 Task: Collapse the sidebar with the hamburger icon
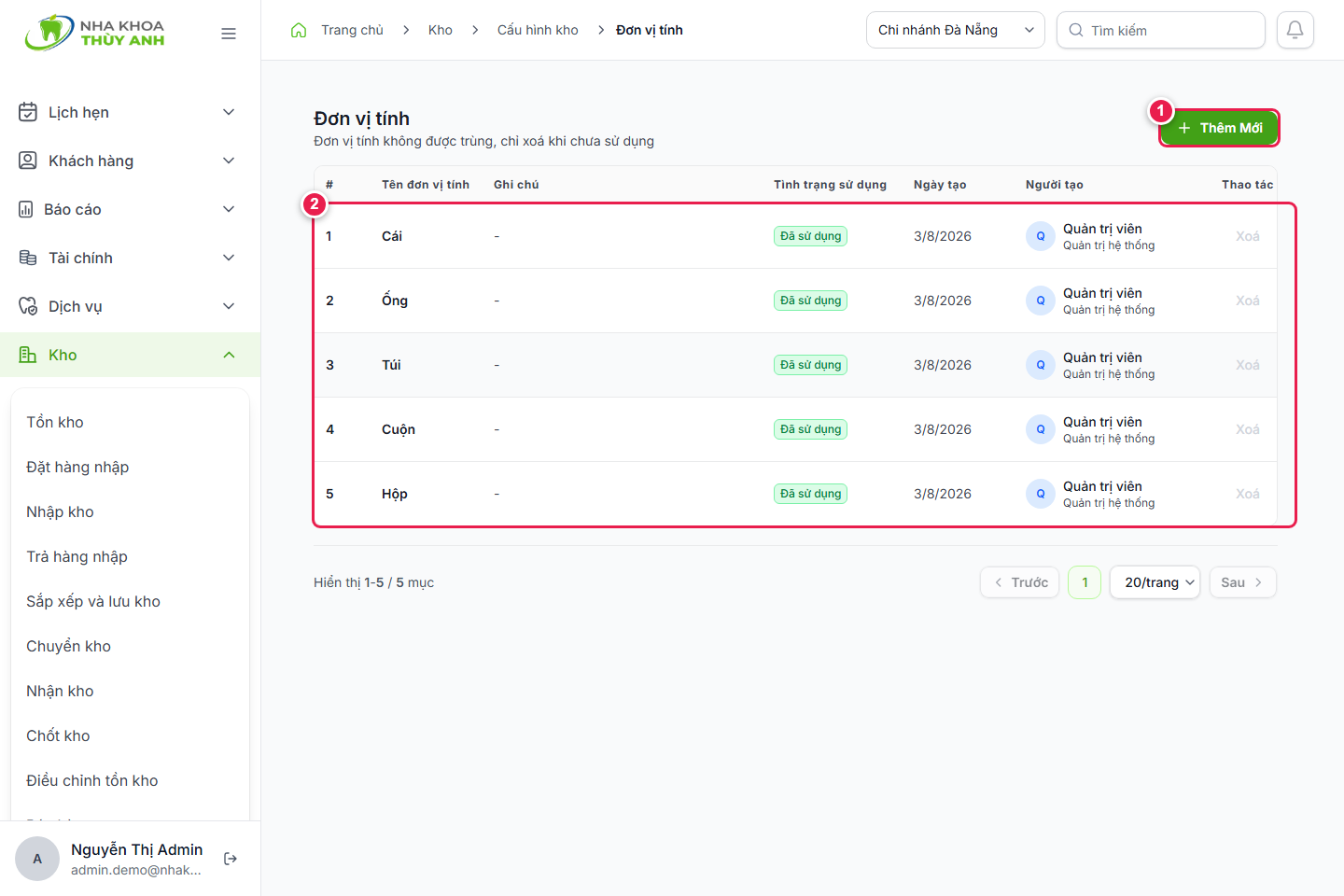pos(229,34)
